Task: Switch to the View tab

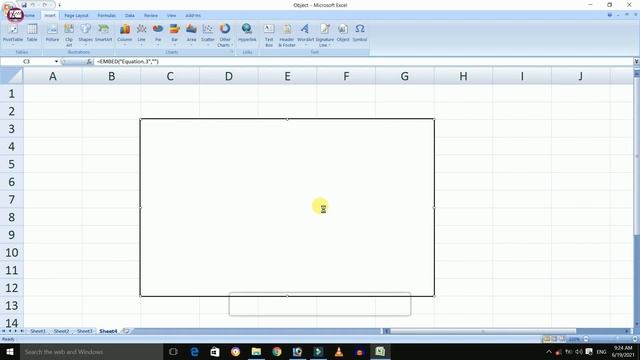Action: (x=171, y=16)
